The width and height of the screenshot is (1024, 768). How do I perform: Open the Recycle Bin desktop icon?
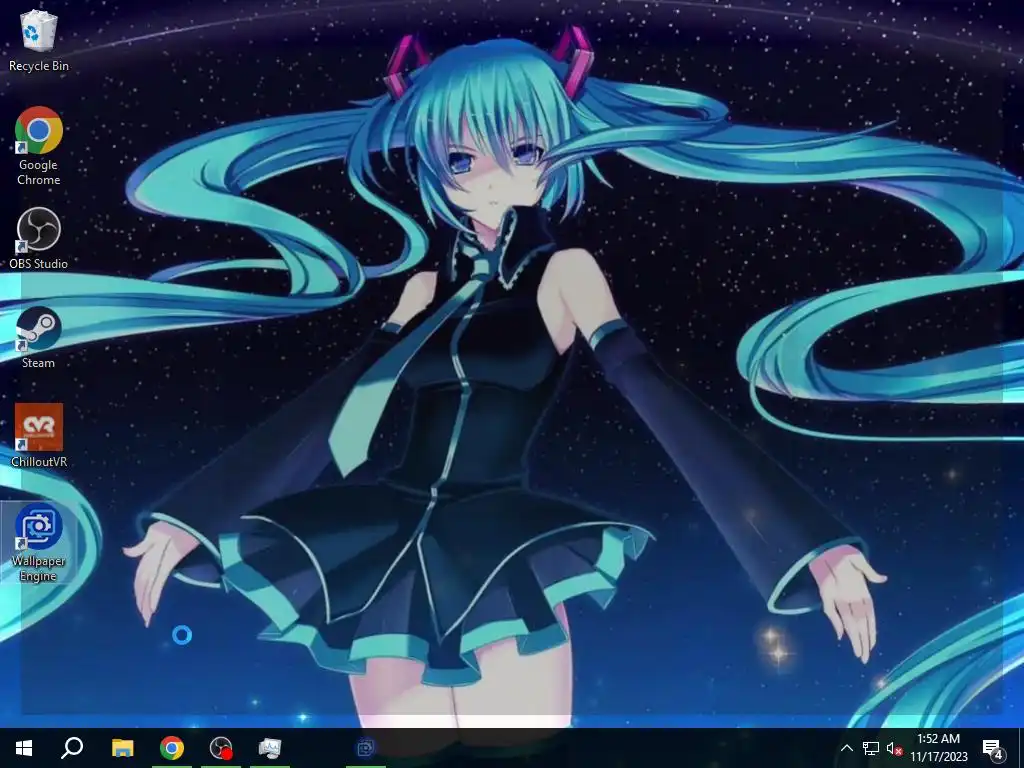coord(39,40)
